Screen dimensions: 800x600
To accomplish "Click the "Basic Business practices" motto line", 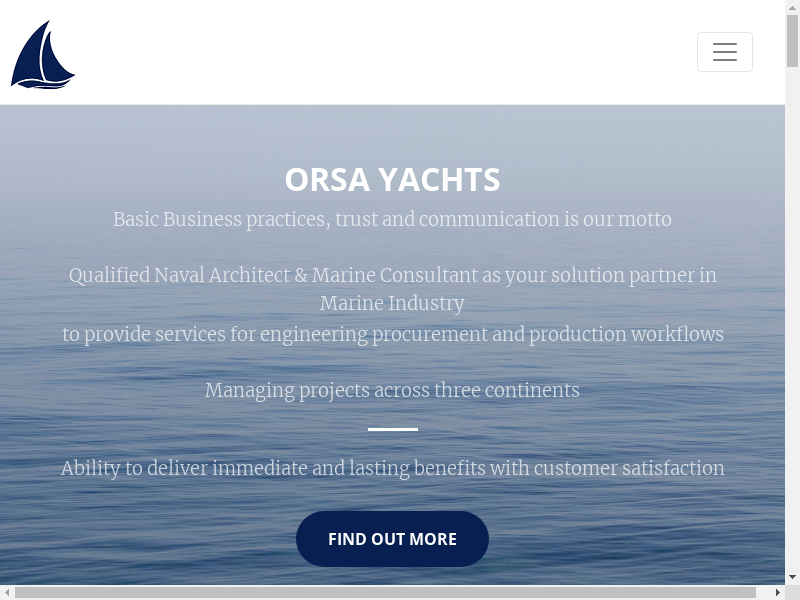I will [x=392, y=219].
